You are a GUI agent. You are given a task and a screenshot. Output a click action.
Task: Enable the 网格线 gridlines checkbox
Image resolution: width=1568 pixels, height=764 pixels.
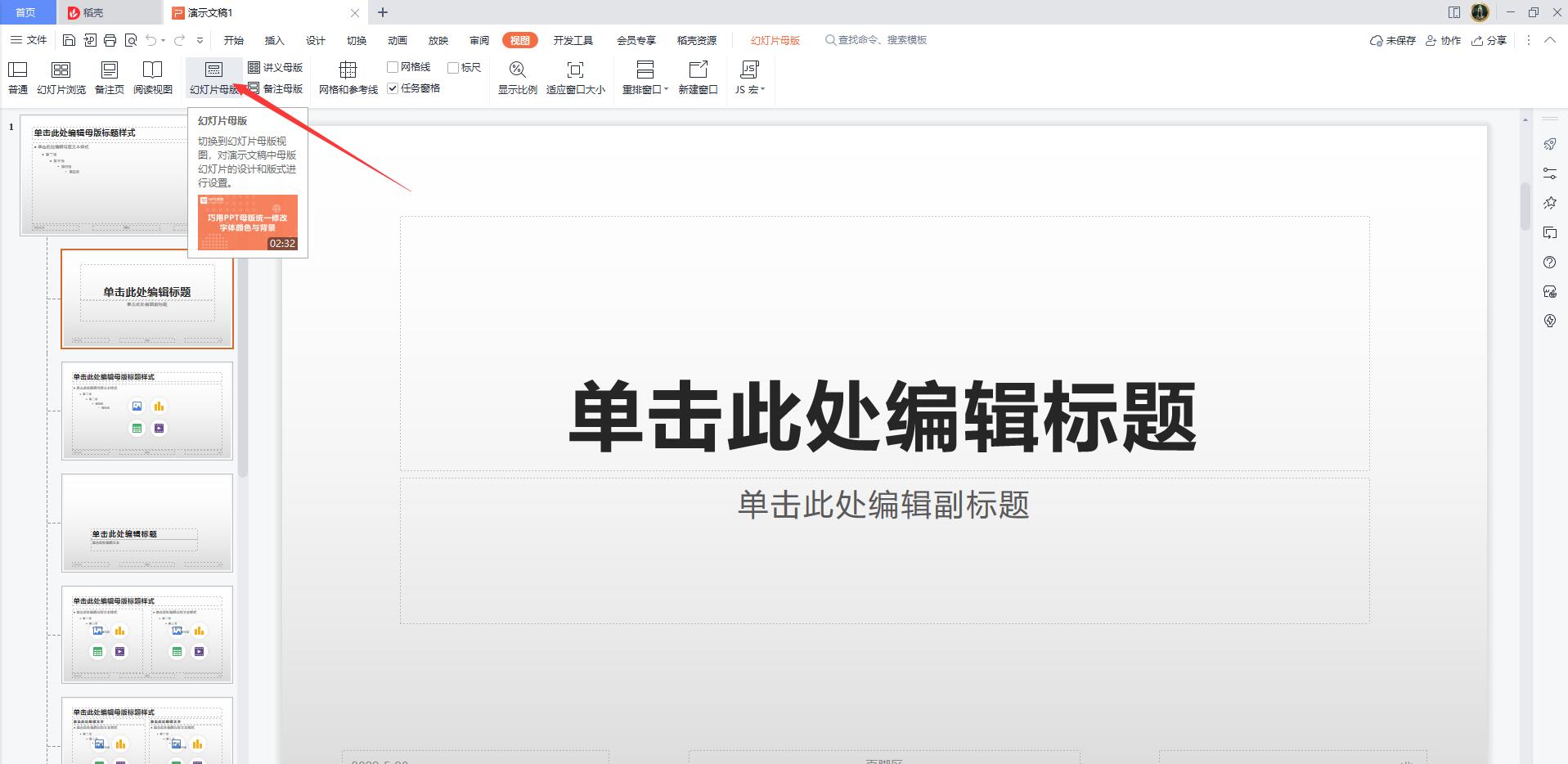393,67
